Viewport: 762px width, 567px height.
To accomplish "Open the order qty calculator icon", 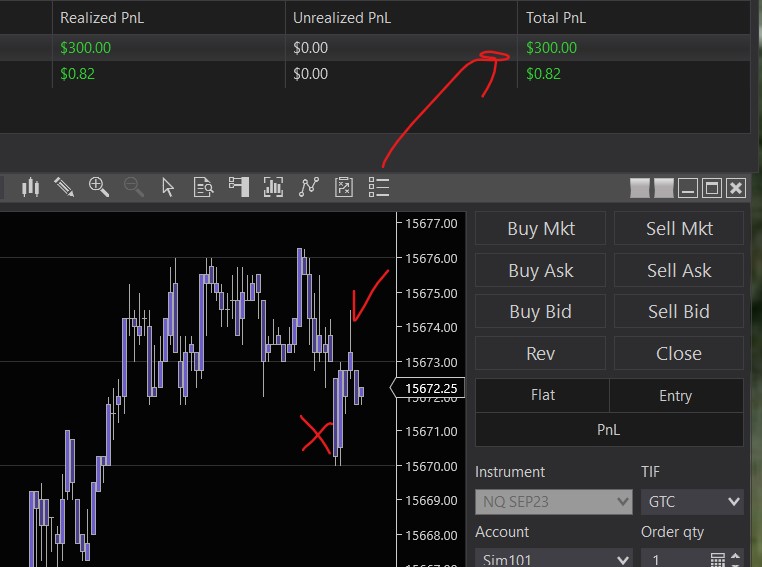I will (x=717, y=560).
